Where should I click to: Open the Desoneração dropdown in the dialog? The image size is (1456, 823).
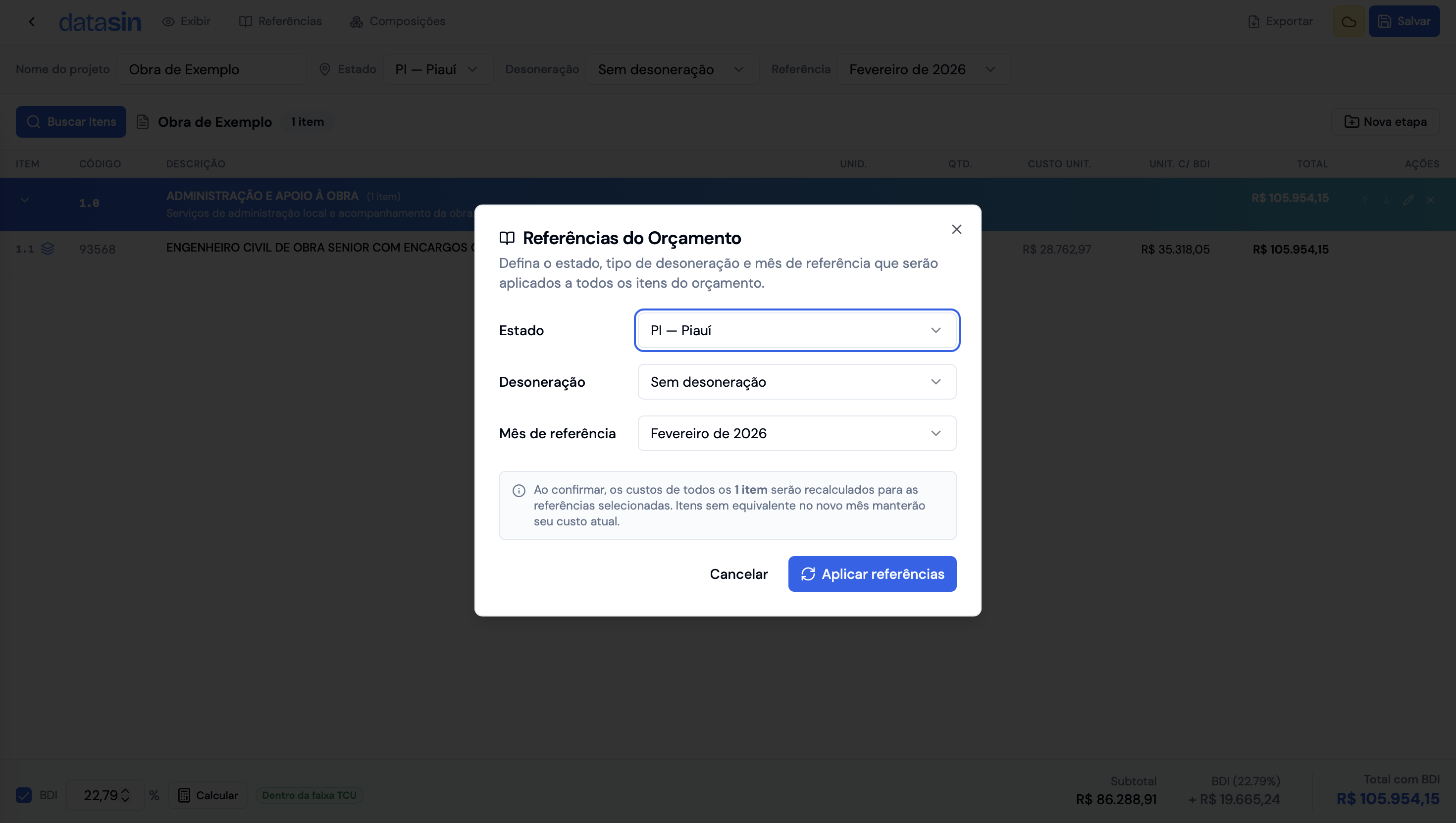[797, 382]
